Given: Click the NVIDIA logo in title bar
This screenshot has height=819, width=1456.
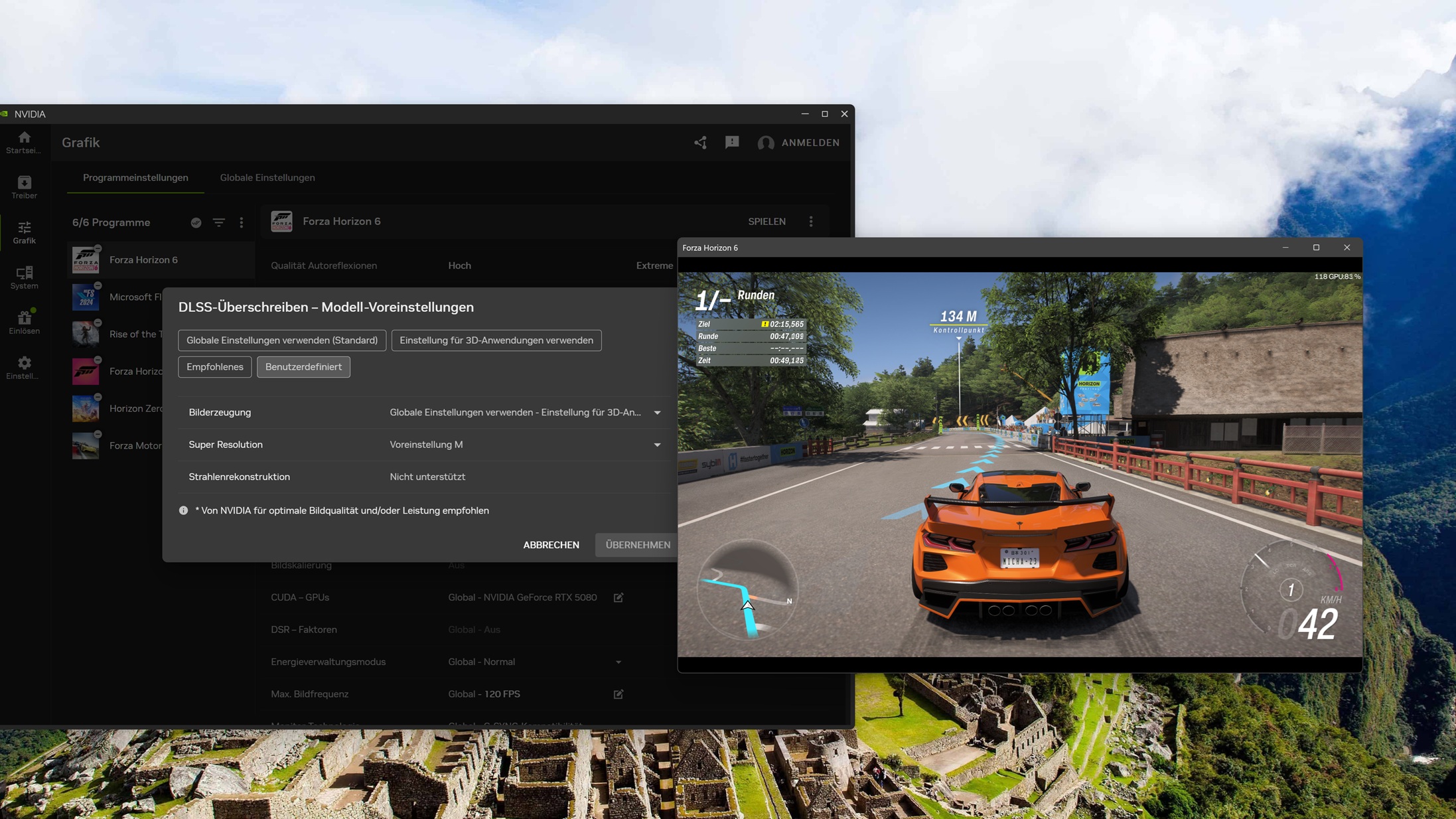Looking at the screenshot, I should (5, 114).
